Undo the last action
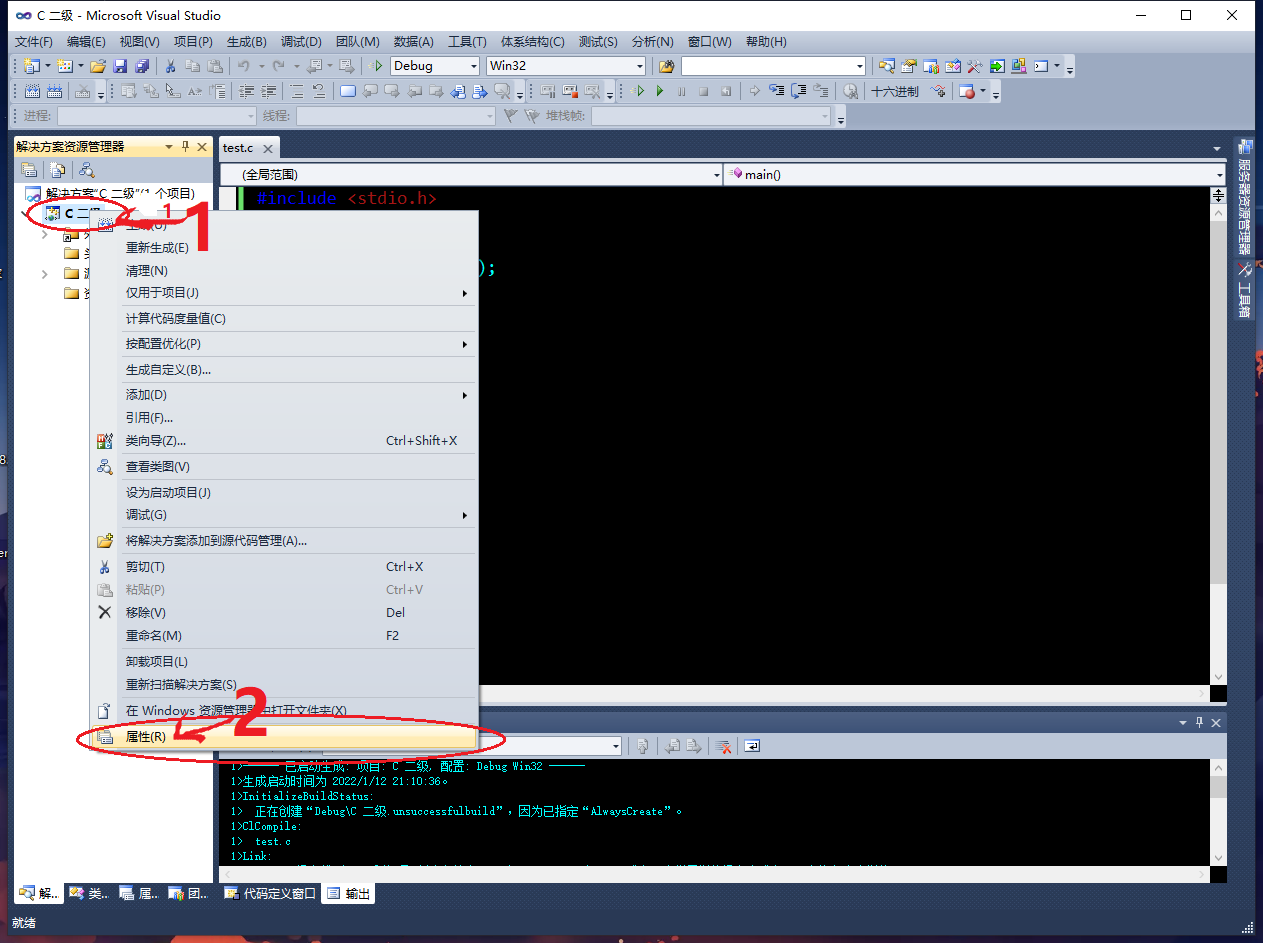The height and width of the screenshot is (943, 1263). pyautogui.click(x=244, y=66)
